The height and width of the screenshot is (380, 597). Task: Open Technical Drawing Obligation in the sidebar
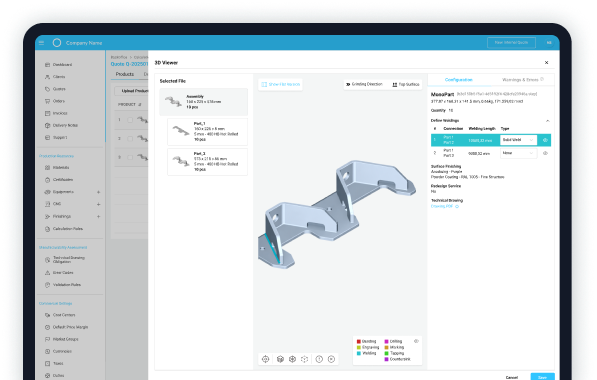tap(65, 260)
